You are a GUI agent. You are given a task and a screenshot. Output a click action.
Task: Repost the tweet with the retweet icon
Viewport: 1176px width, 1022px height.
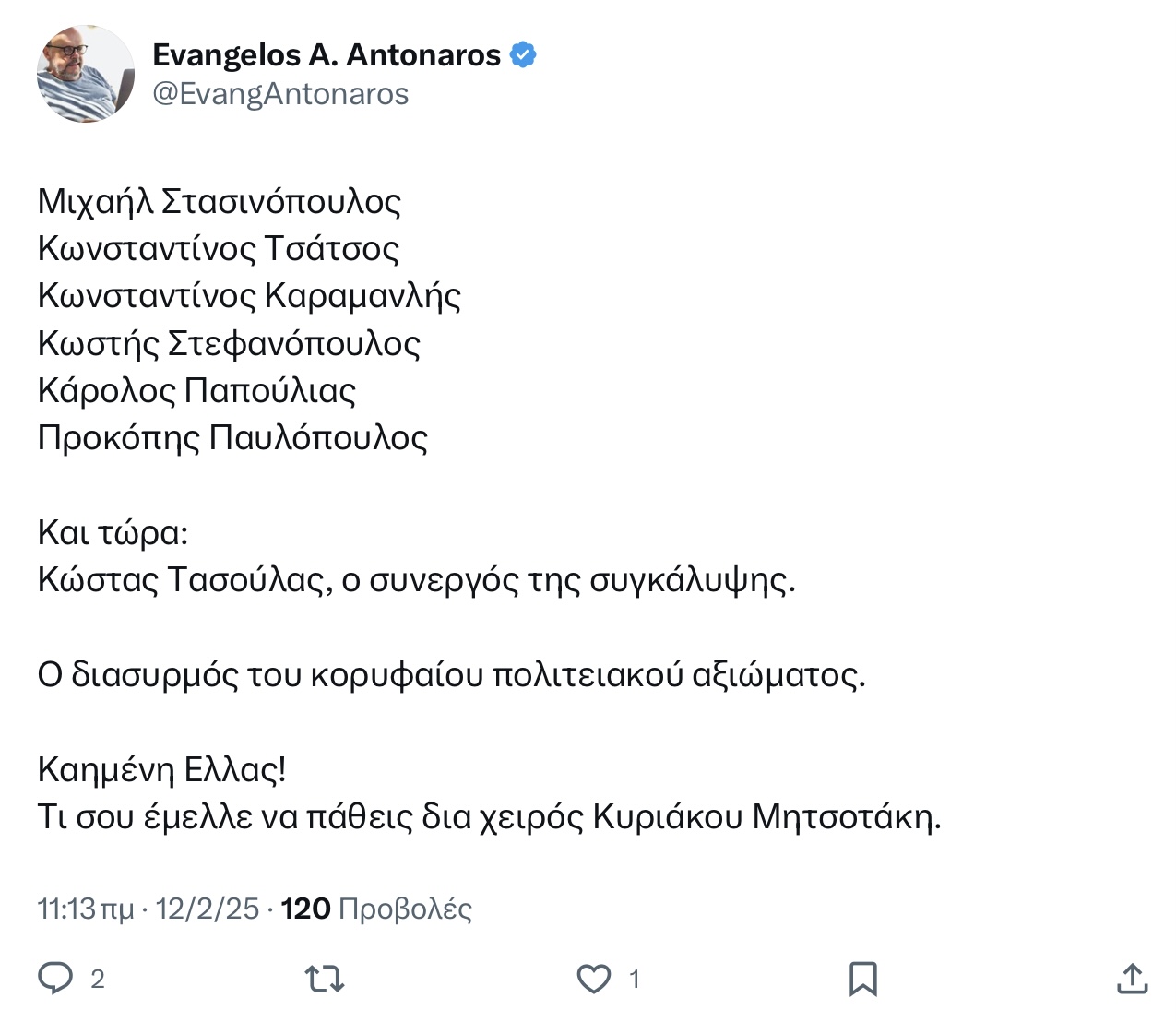325,978
